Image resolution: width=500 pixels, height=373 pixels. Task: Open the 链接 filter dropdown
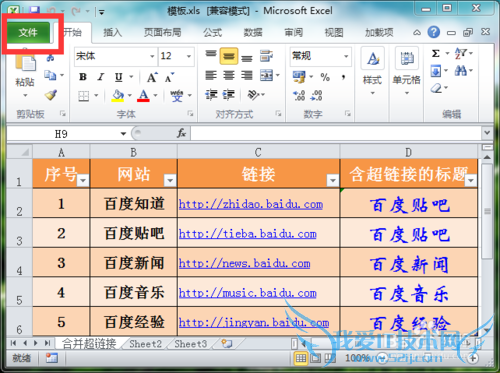click(332, 180)
